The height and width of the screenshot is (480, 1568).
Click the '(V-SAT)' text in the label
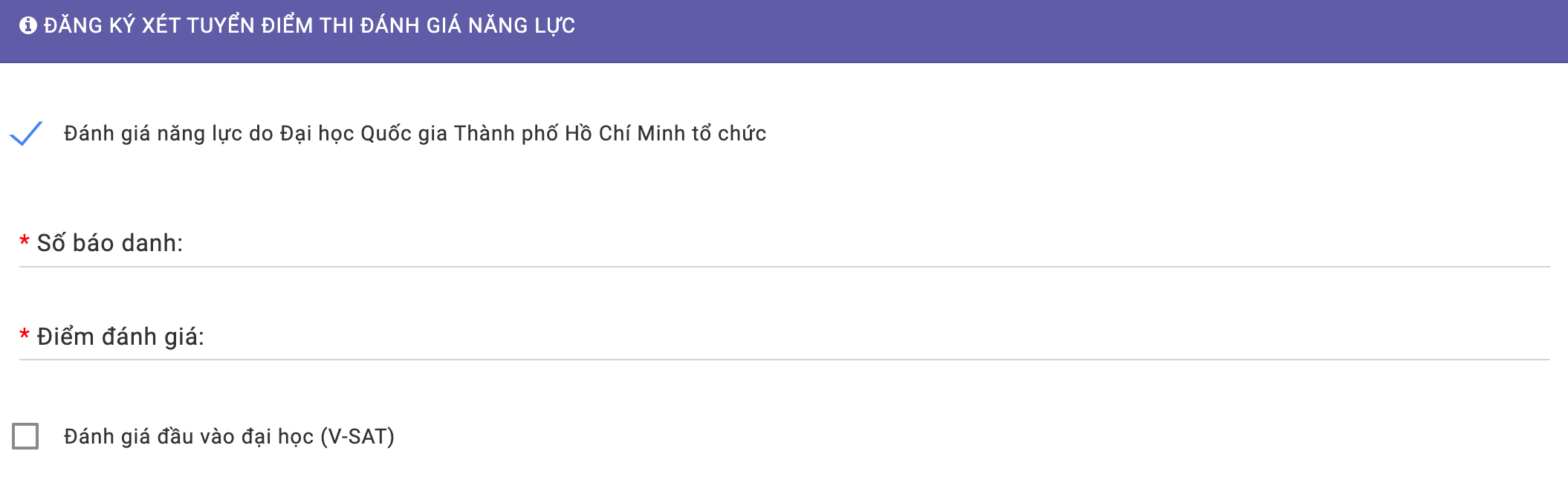357,436
